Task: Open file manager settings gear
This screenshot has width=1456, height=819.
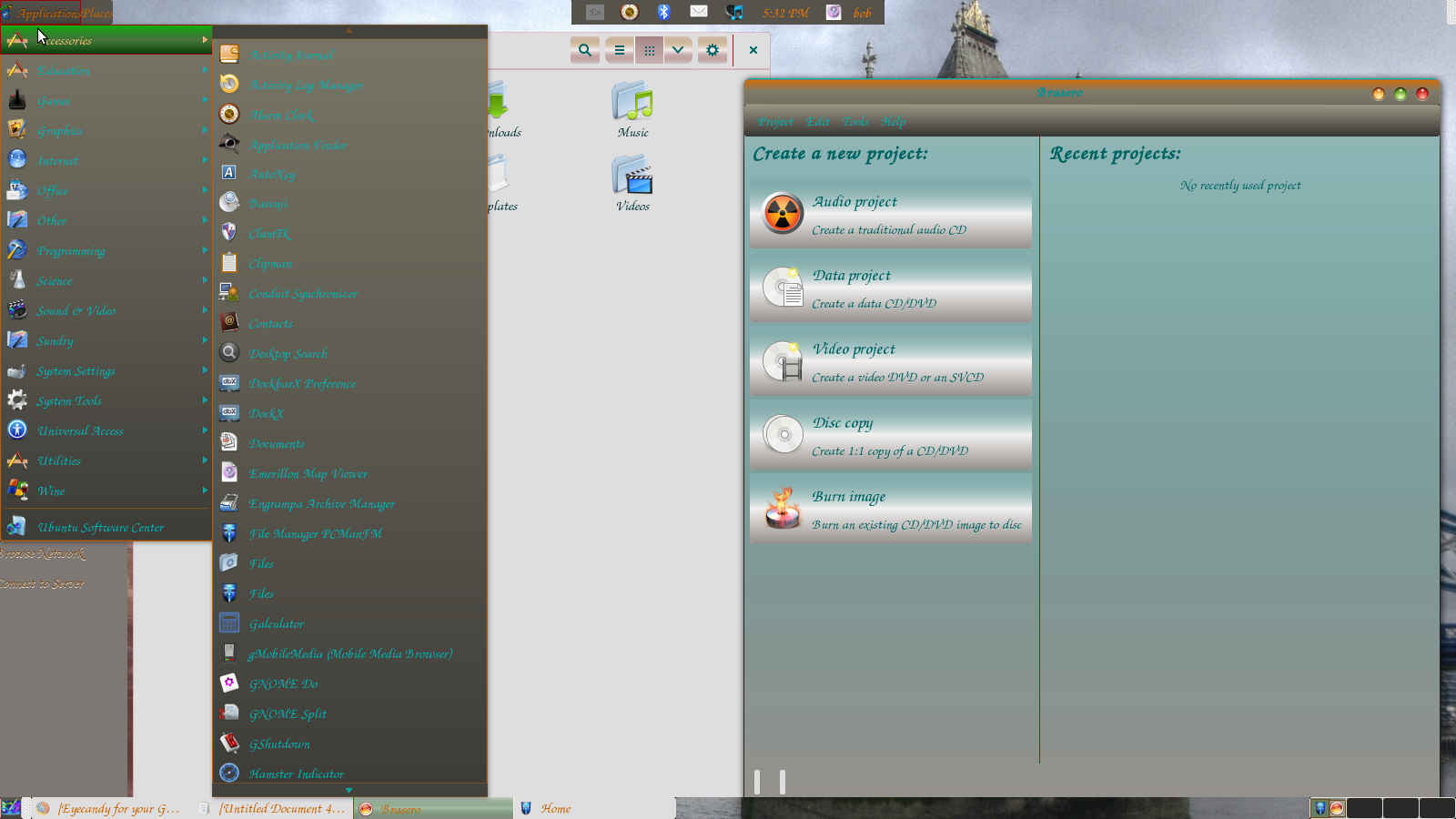Action: point(713,50)
